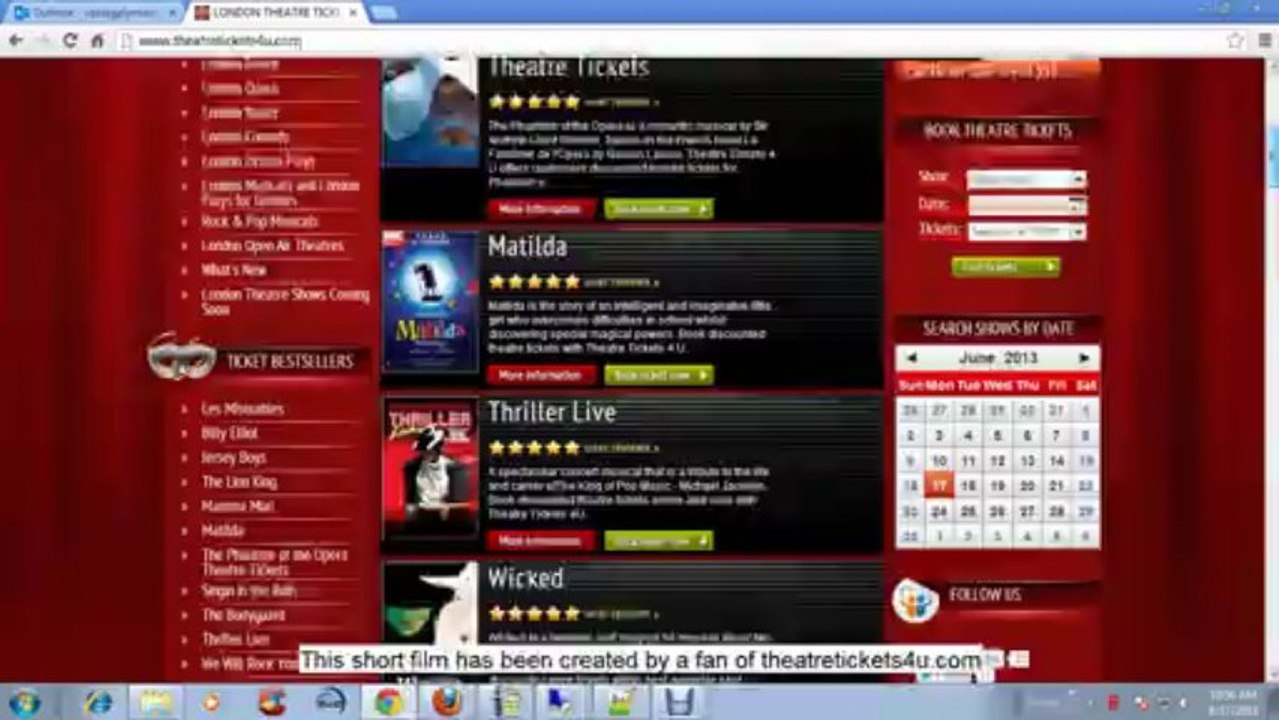
Task: Select June 10 in the calendar
Action: click(x=939, y=461)
